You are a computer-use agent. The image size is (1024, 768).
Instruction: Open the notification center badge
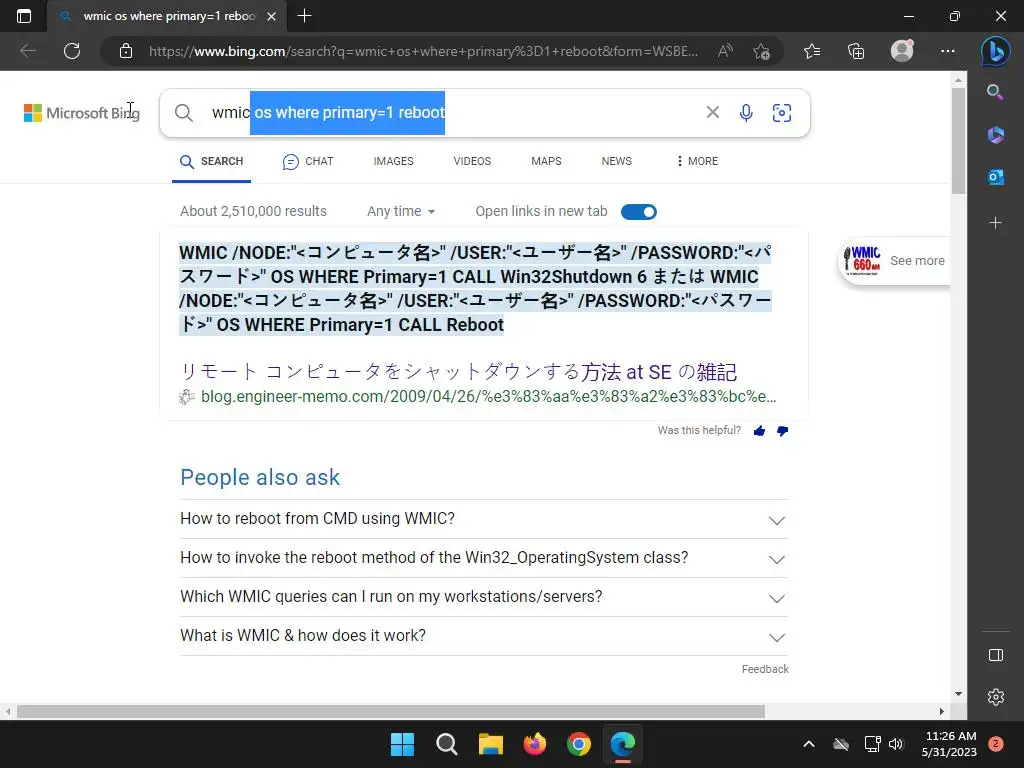[x=996, y=744]
